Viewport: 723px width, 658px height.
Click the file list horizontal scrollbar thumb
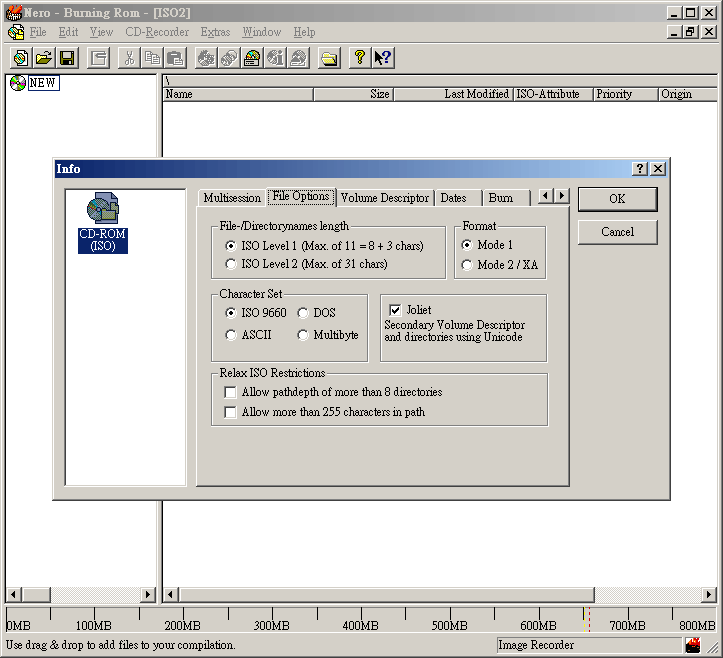coord(386,595)
